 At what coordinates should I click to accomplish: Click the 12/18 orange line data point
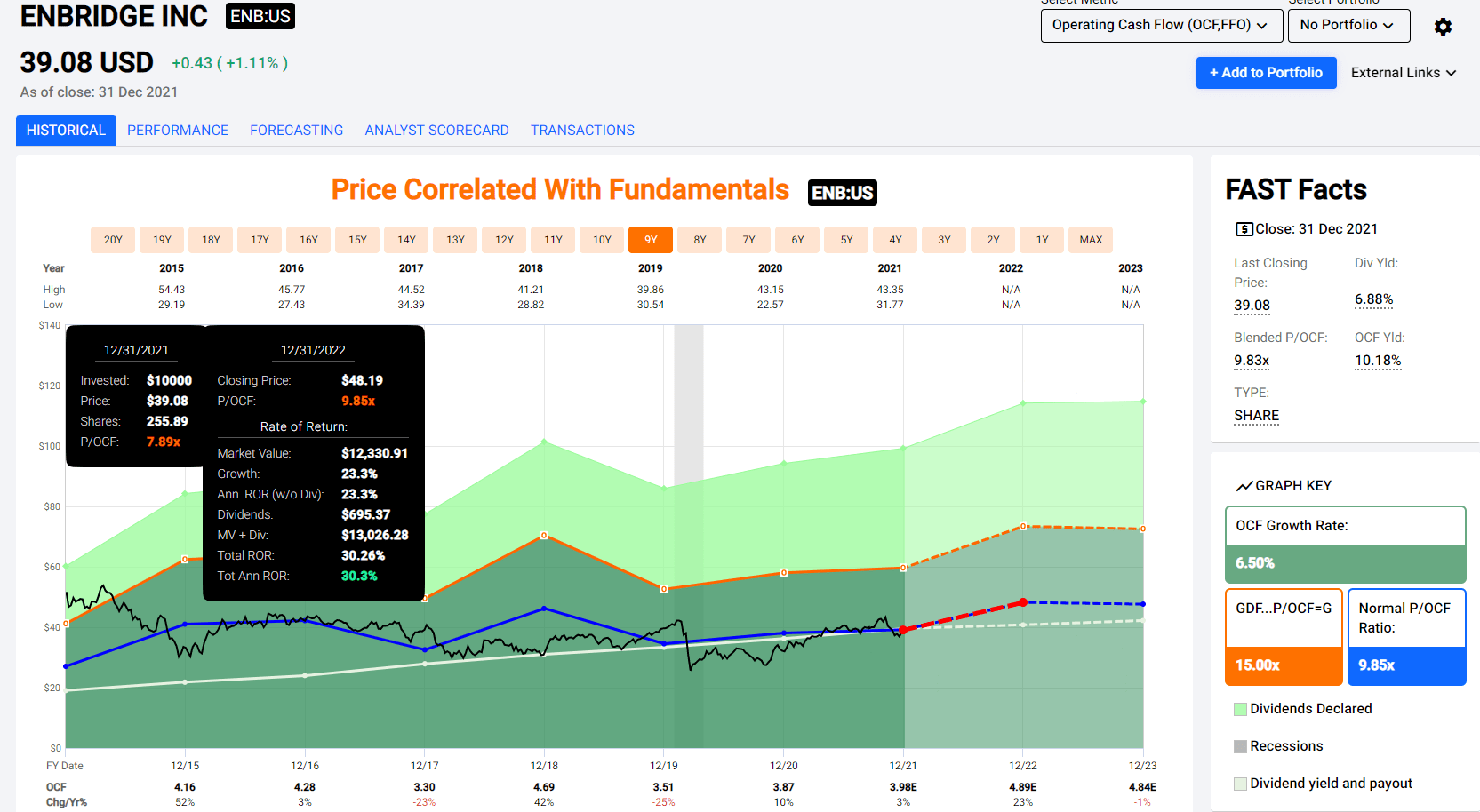coord(544,536)
